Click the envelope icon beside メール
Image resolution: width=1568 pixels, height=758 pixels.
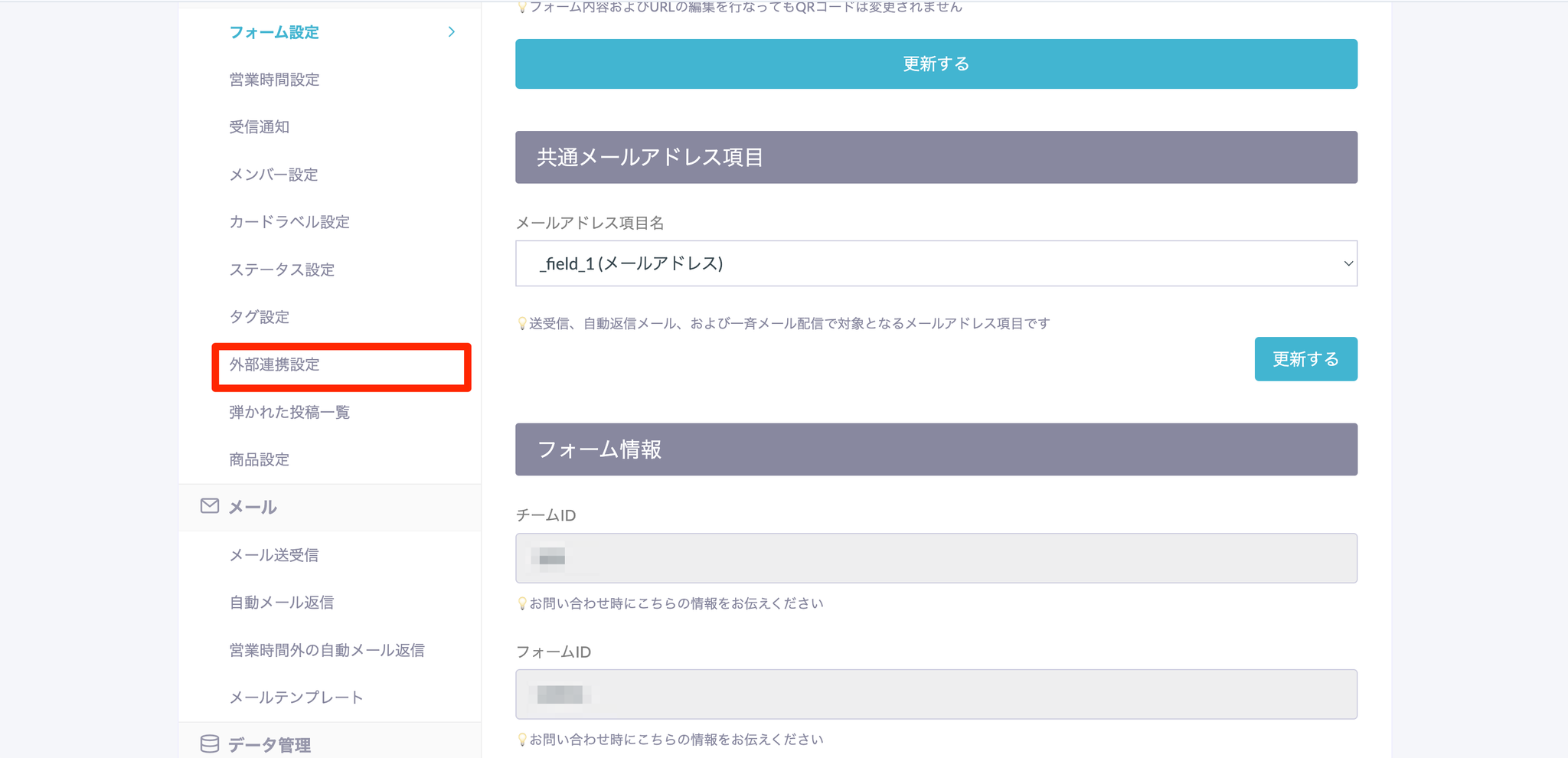tap(209, 506)
